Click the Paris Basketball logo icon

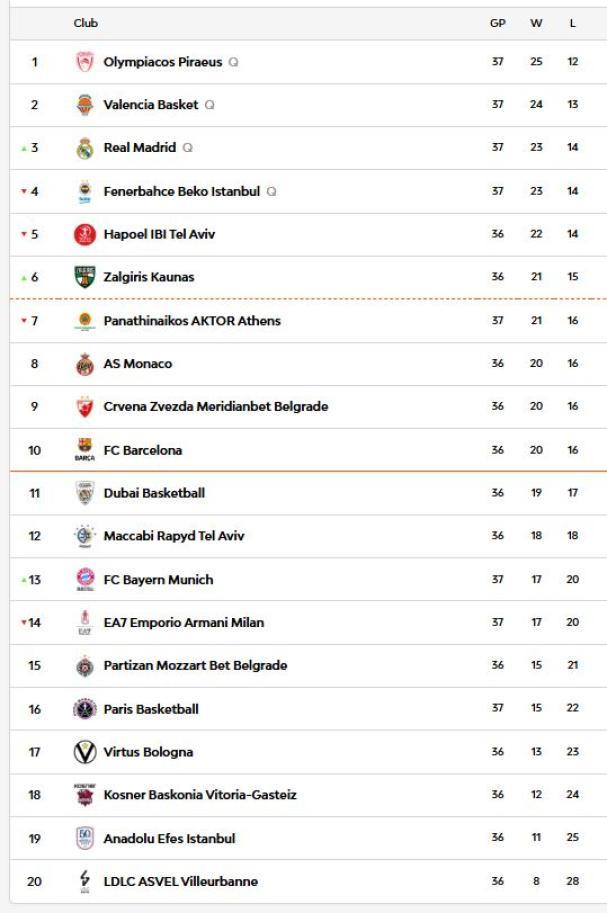pos(85,709)
